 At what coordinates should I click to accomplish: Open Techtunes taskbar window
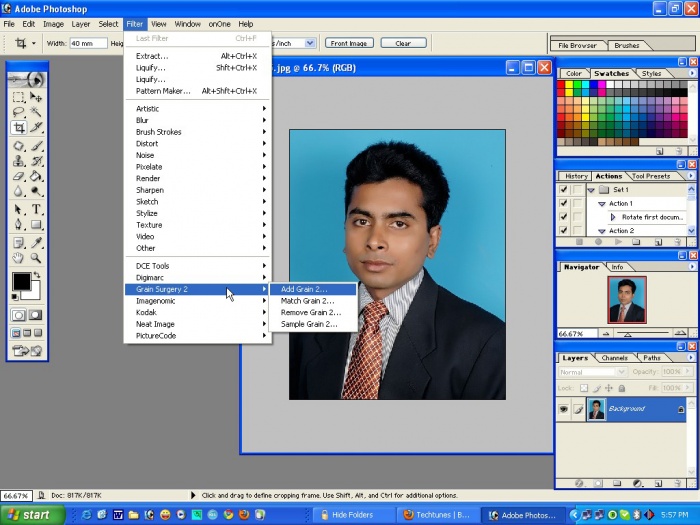pos(437,515)
